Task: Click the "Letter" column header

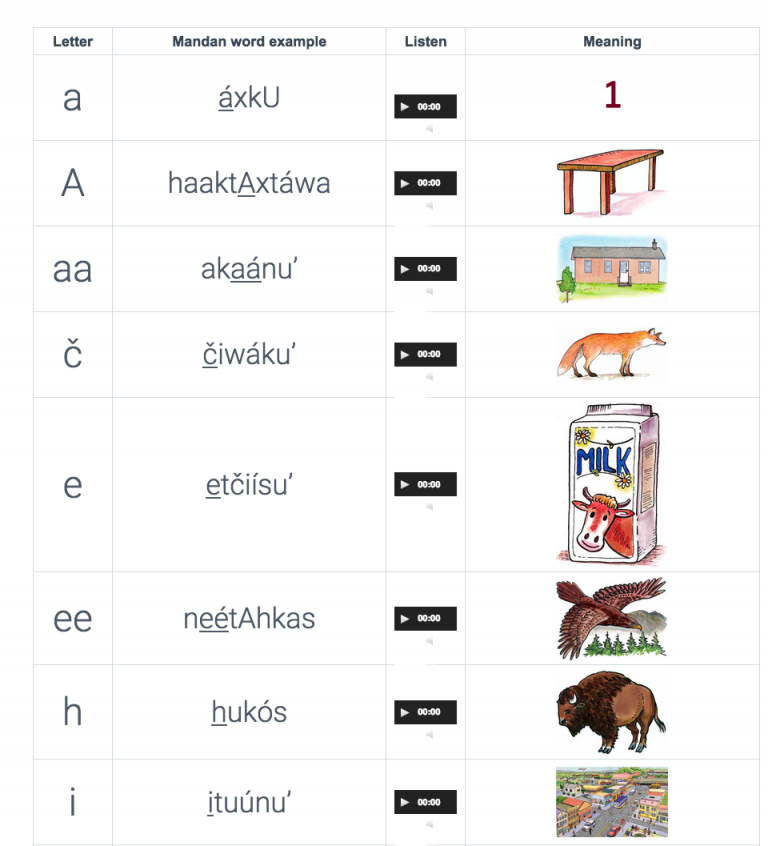Action: (x=72, y=41)
